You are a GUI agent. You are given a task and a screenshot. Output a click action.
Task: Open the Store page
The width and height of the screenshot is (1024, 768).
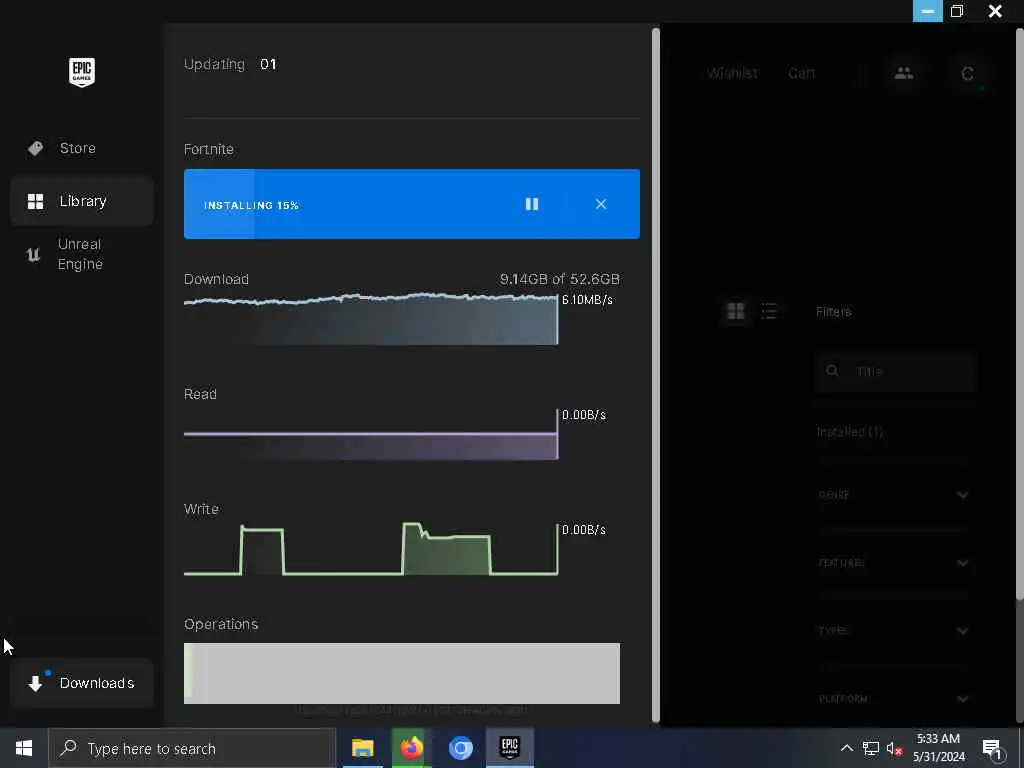[x=82, y=148]
